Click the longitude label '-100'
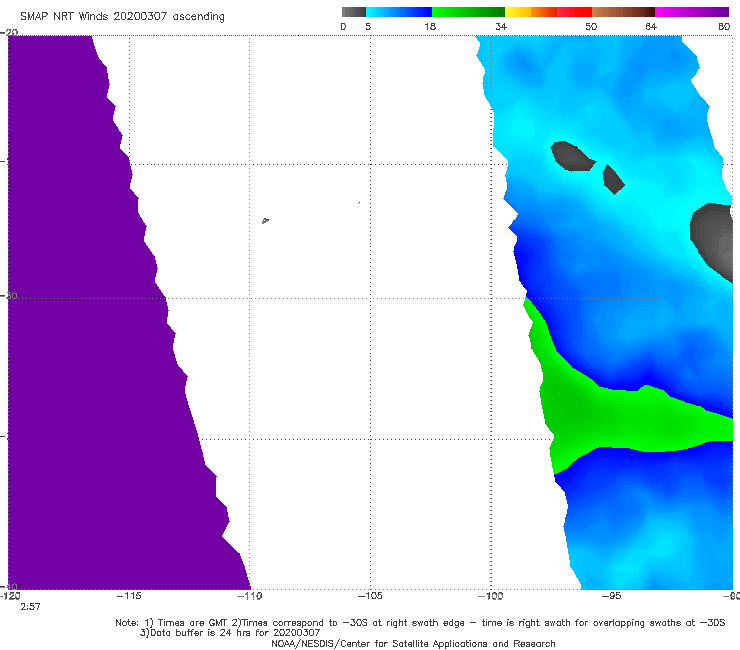The width and height of the screenshot is (740, 650). [x=490, y=596]
